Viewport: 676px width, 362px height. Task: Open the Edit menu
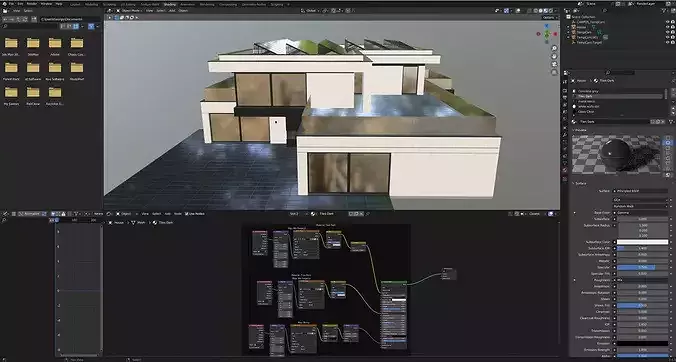tap(20, 4)
